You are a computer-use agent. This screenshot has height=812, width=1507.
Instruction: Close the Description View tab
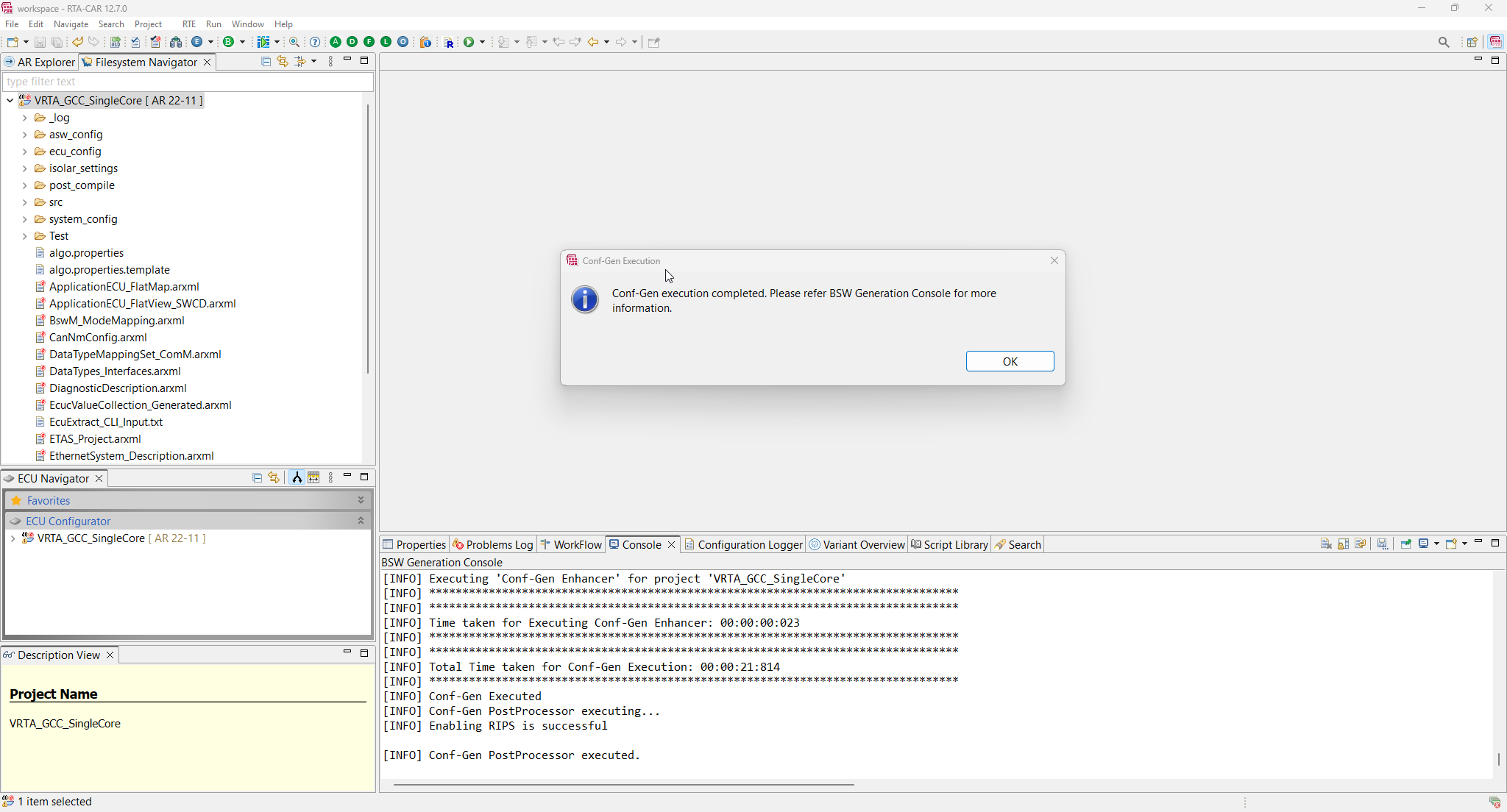(110, 655)
